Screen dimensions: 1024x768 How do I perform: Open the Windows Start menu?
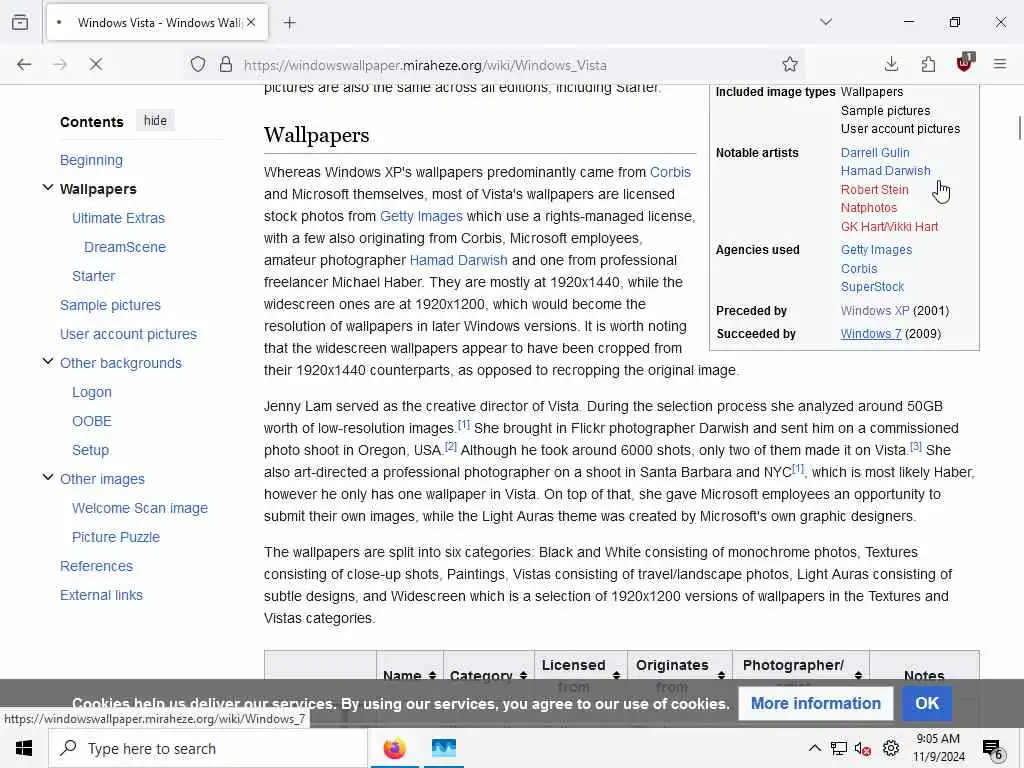pyautogui.click(x=24, y=748)
